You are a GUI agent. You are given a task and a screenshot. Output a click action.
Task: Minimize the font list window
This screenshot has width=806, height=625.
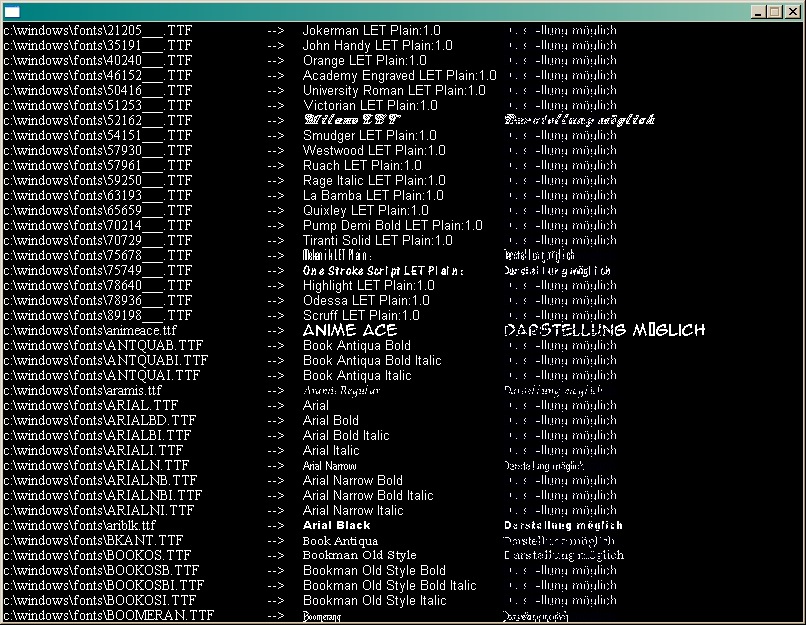tap(757, 12)
